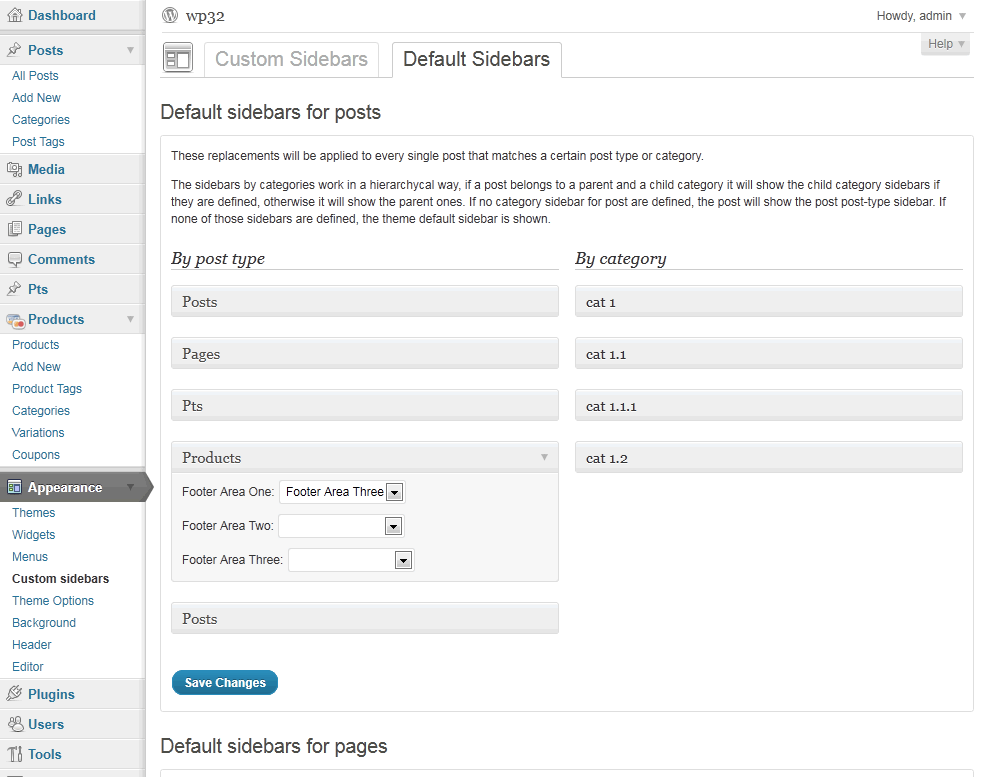Click the Tools icon in sidebar

tap(14, 754)
